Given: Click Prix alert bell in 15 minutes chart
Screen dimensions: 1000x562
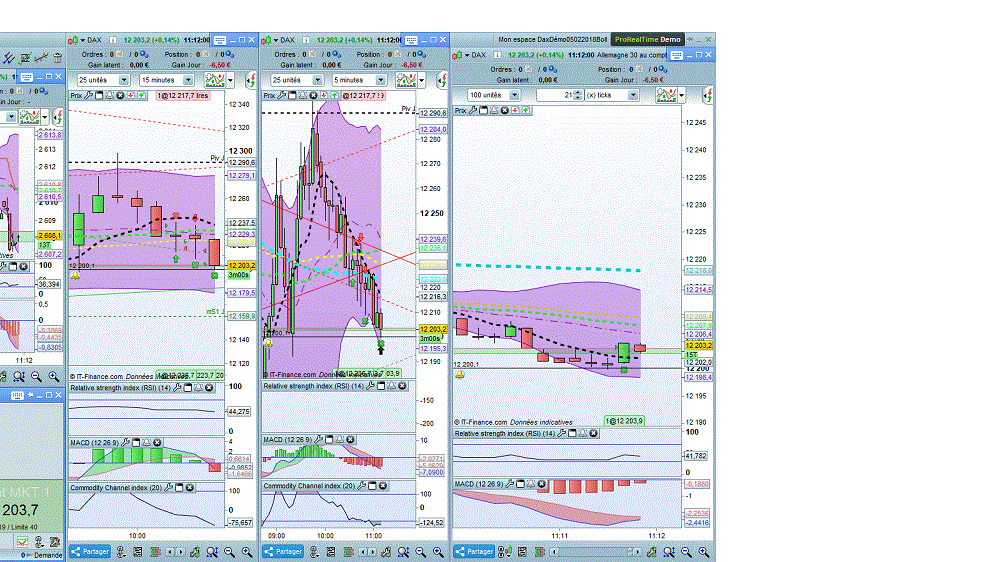Looking at the screenshot, I should tap(110, 95).
